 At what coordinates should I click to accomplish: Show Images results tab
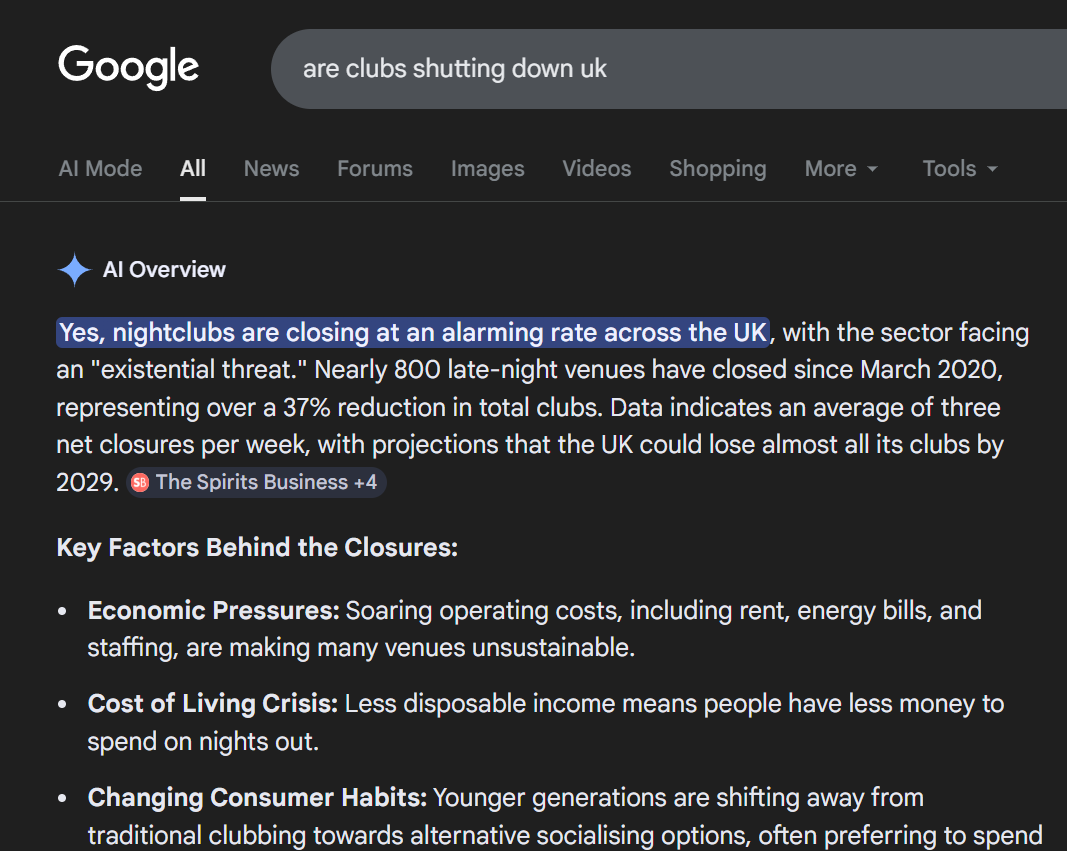487,169
